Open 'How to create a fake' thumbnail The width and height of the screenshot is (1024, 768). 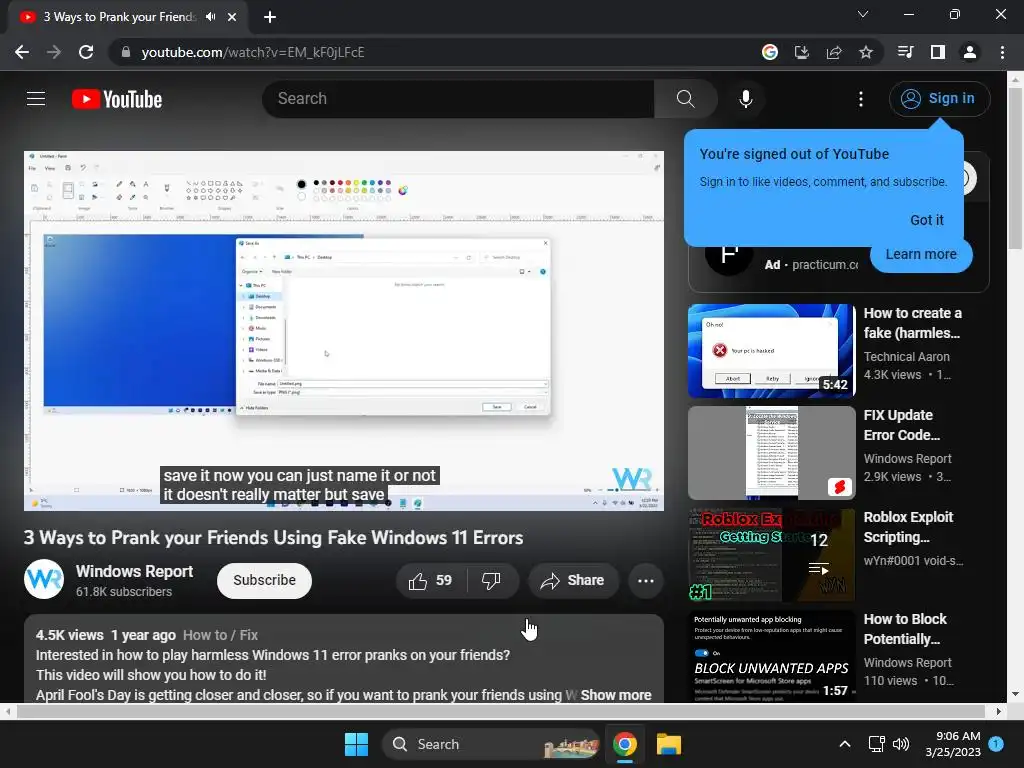(771, 351)
